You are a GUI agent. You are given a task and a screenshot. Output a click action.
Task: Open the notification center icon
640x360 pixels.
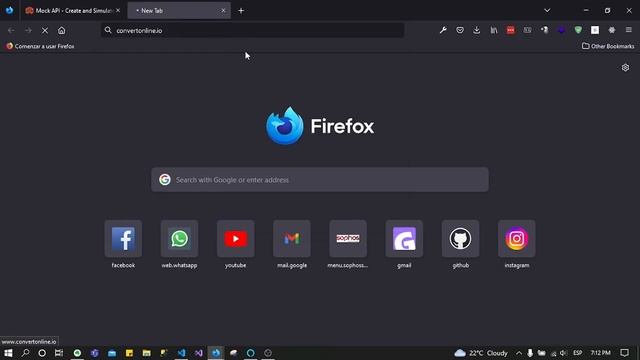point(624,353)
